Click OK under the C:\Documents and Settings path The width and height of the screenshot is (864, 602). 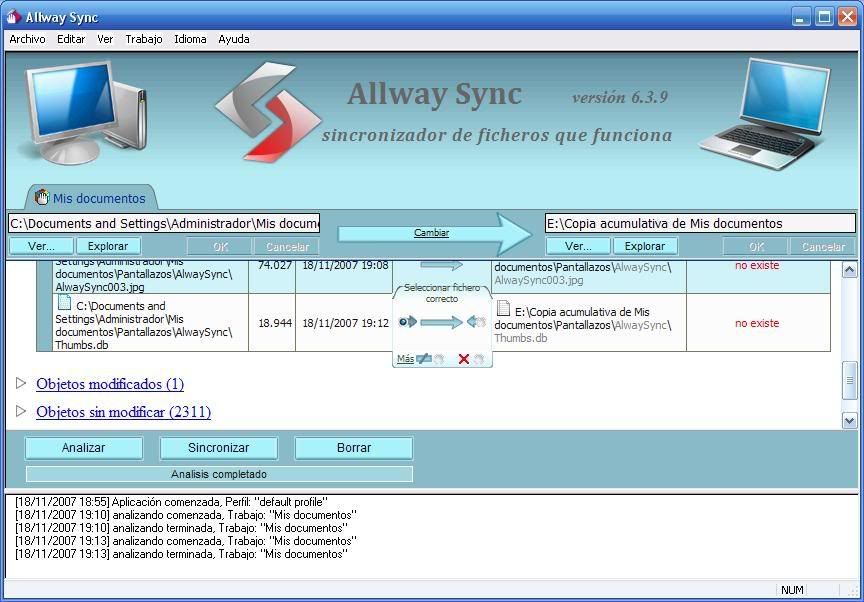220,247
